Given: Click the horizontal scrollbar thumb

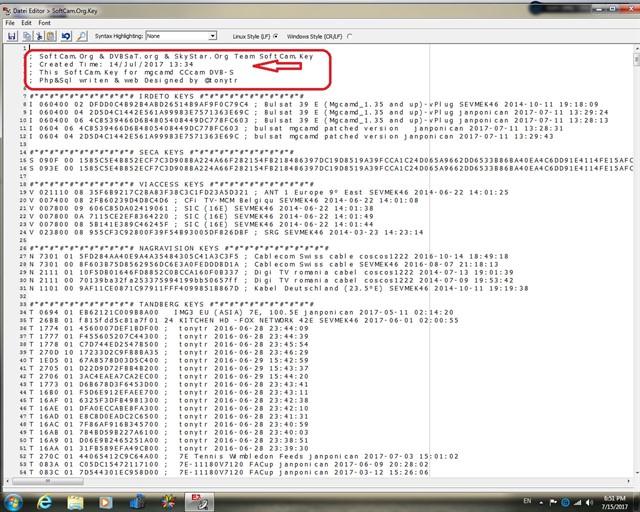Looking at the screenshot, I should tap(48, 481).
